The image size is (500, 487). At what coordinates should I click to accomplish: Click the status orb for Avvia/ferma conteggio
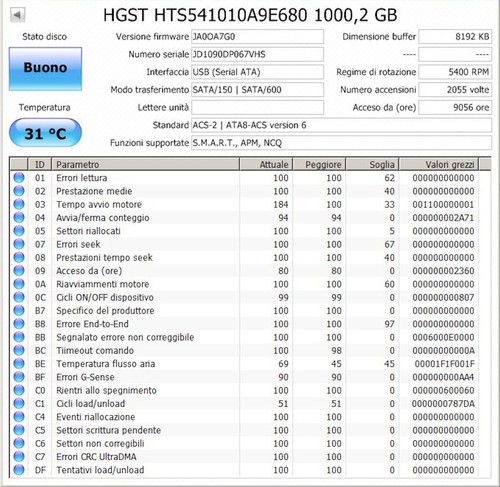pyautogui.click(x=19, y=217)
